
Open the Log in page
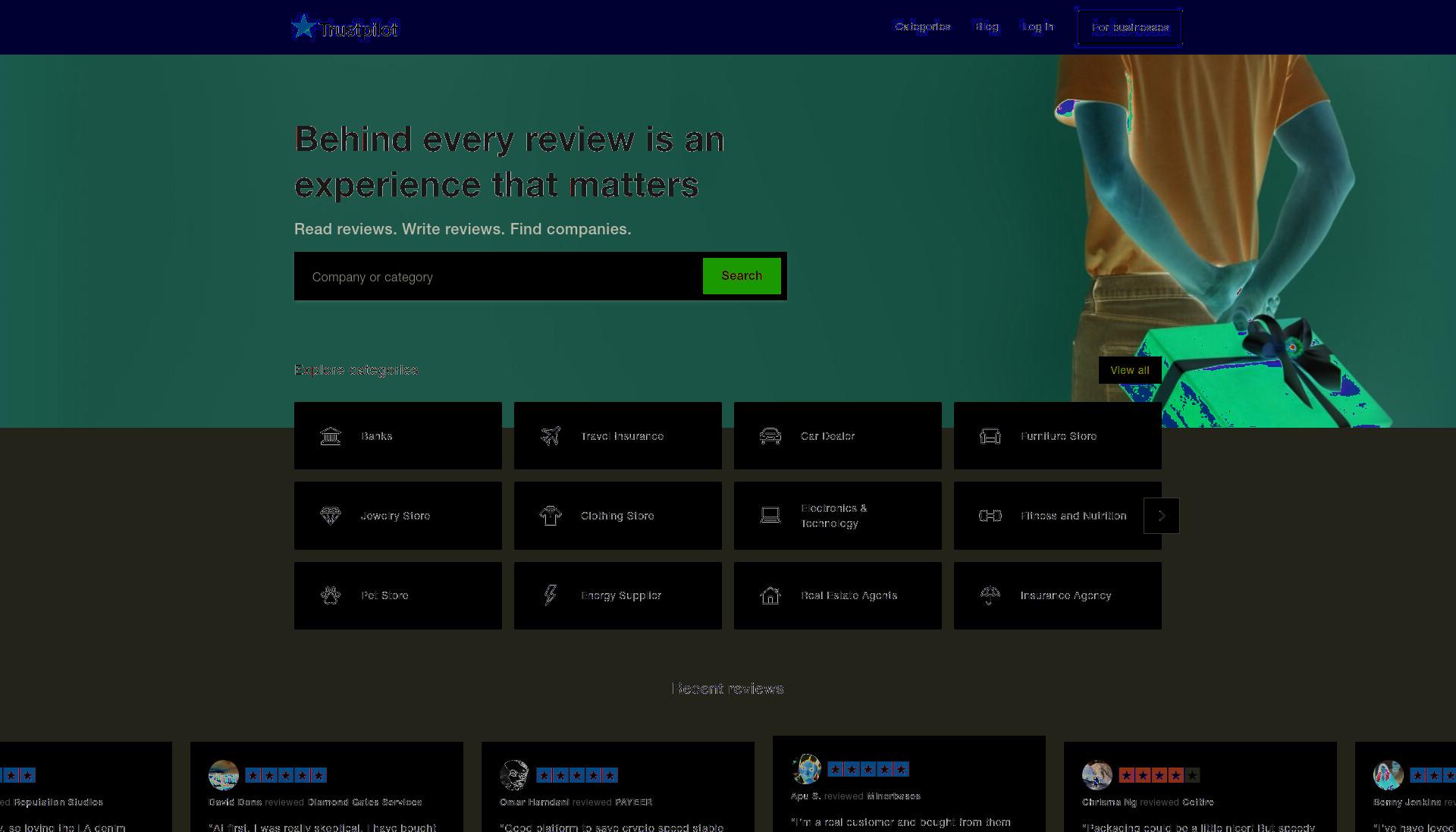(x=1037, y=27)
